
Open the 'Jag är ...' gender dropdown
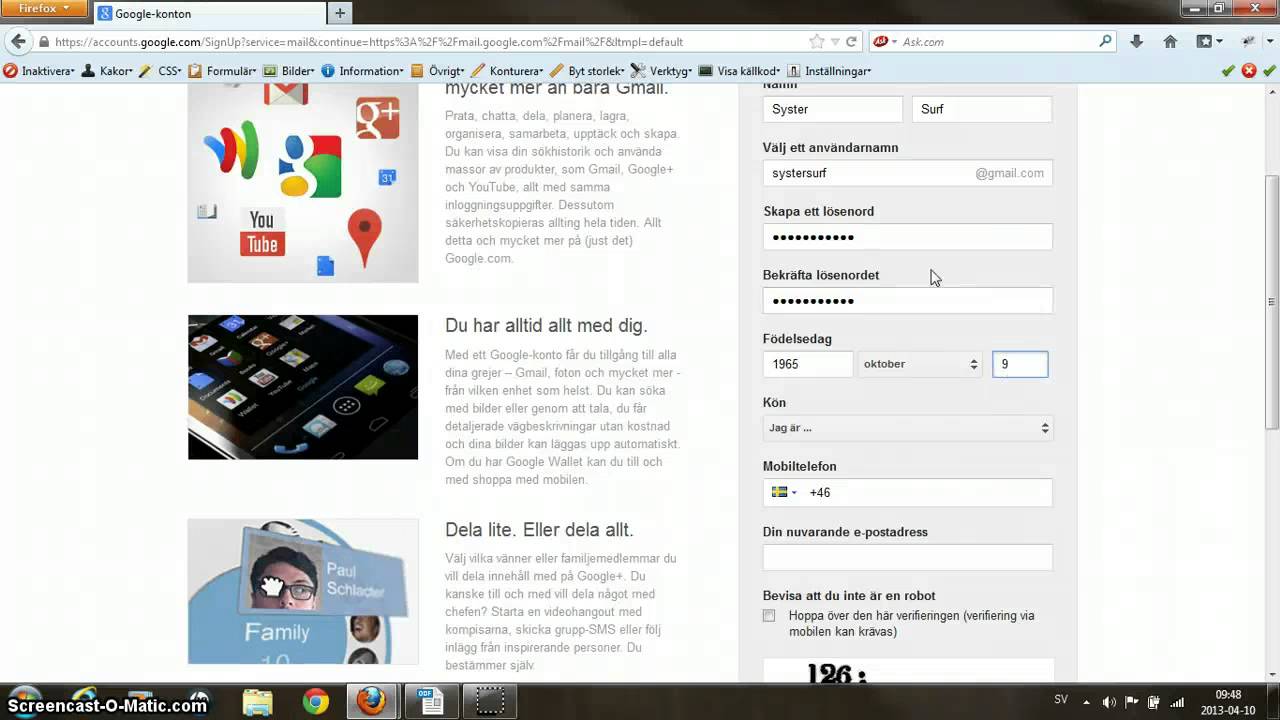pos(907,428)
